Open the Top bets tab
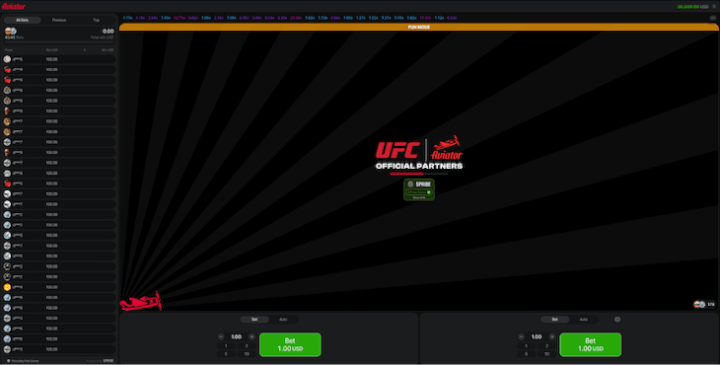Viewport: 720px width, 365px height. 96,20
